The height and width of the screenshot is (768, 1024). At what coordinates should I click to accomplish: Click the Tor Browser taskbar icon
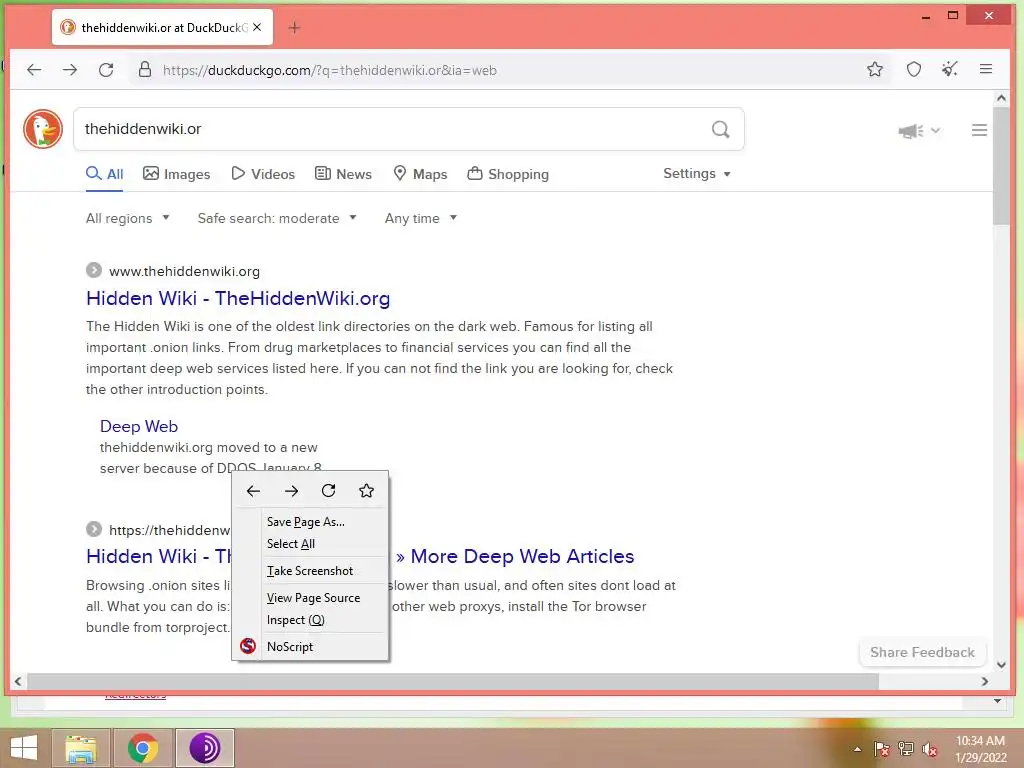[205, 748]
